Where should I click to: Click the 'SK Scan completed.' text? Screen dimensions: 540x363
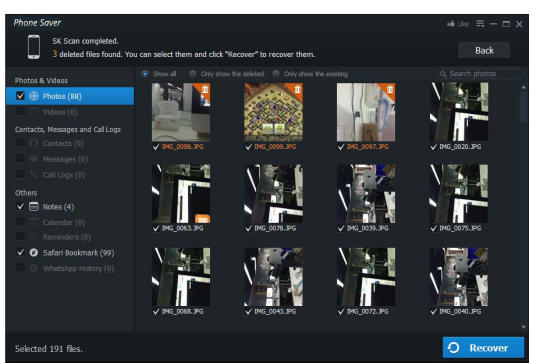pos(85,41)
